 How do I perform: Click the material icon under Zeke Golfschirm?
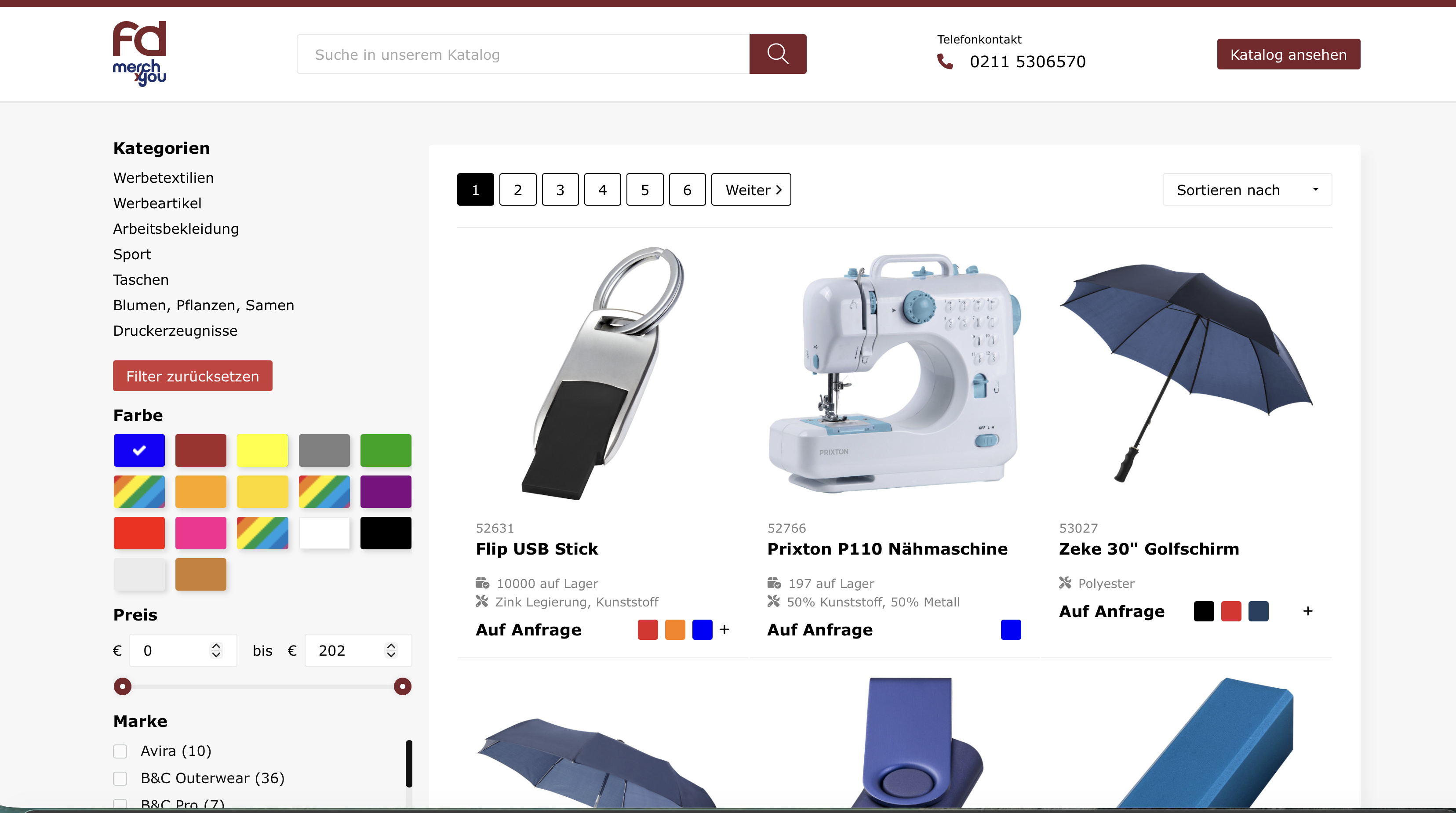tap(1066, 582)
